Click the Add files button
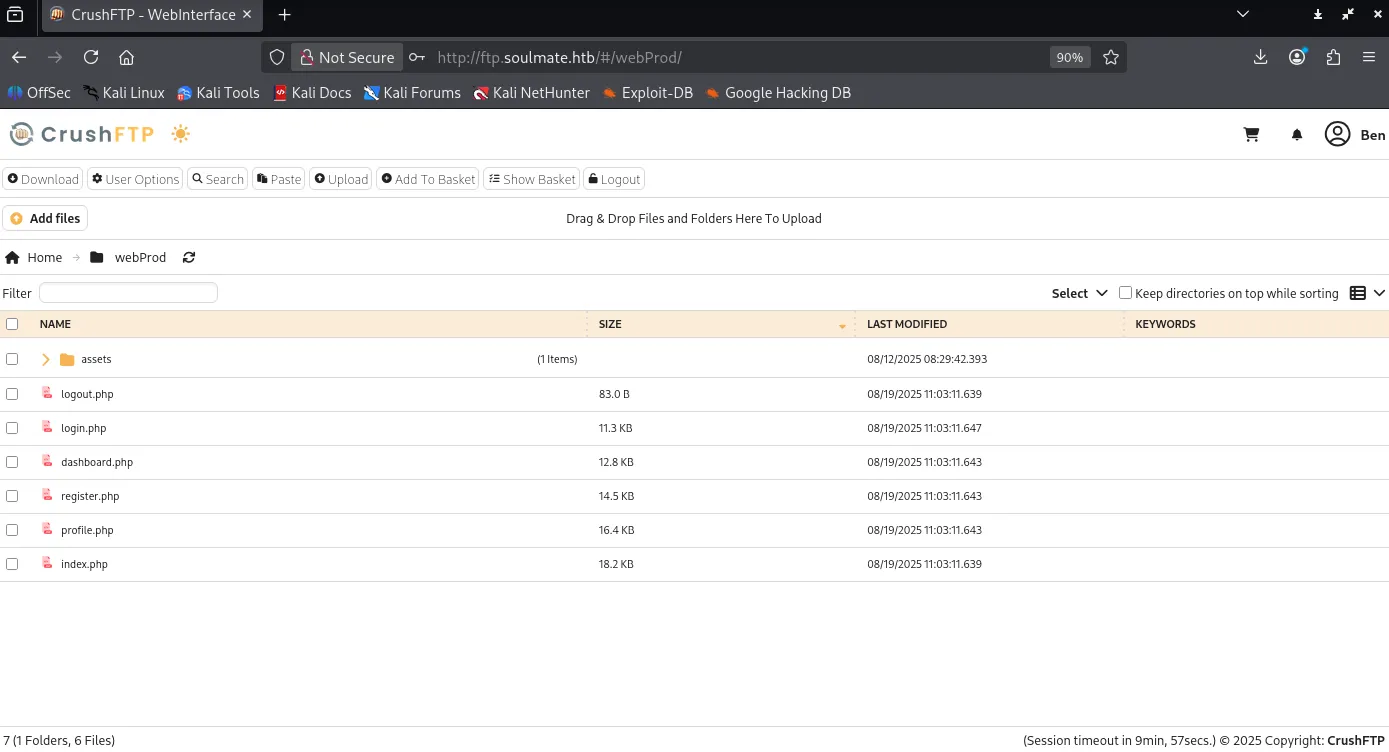This screenshot has height=752, width=1389. tap(45, 218)
